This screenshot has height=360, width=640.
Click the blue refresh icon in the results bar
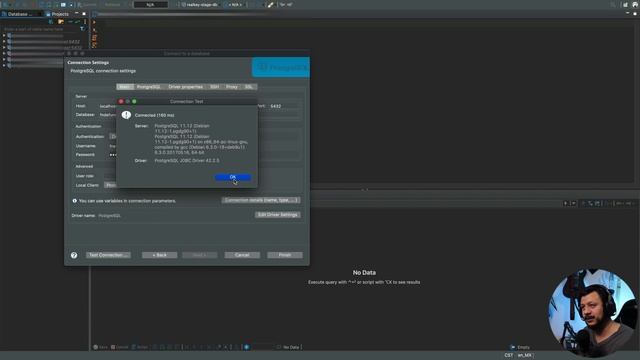pyautogui.click(x=247, y=347)
